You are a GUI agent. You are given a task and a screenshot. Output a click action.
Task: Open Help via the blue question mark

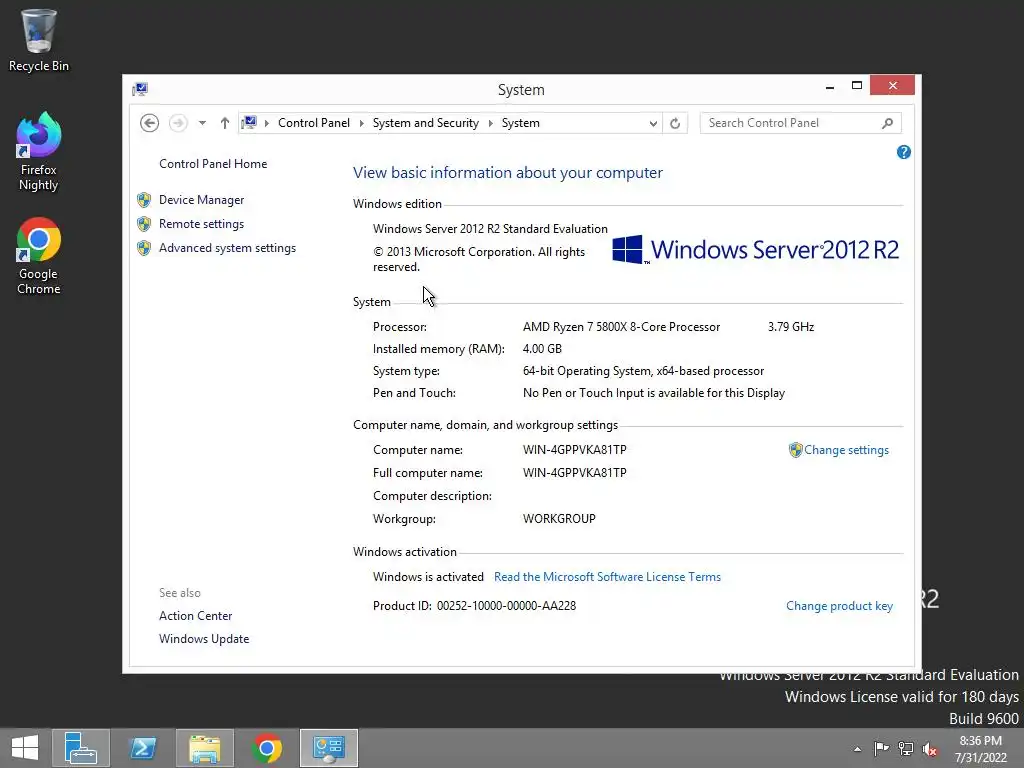pos(904,152)
